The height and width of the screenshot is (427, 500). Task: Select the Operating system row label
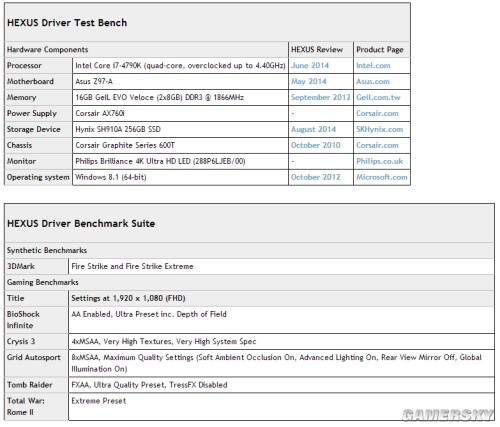tap(38, 177)
